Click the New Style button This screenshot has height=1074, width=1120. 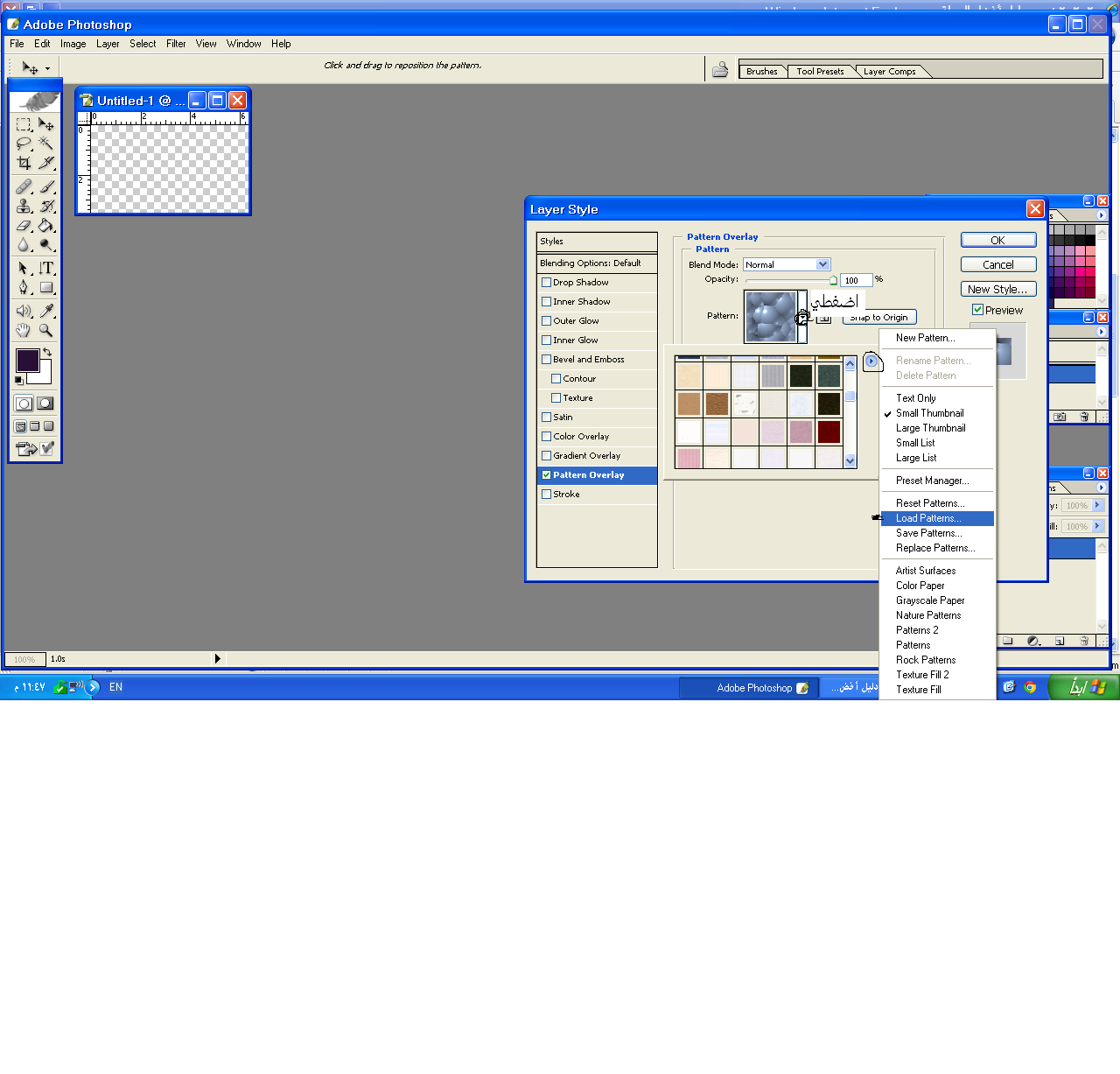(997, 289)
